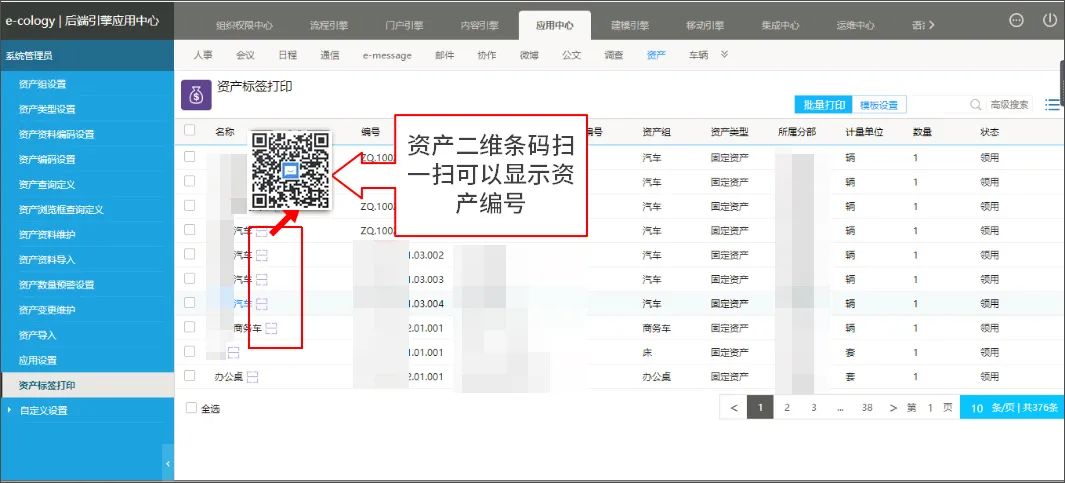Screen dimensions: 1065x483
Task: Open 人事 module menu
Action: pyautogui.click(x=202, y=55)
